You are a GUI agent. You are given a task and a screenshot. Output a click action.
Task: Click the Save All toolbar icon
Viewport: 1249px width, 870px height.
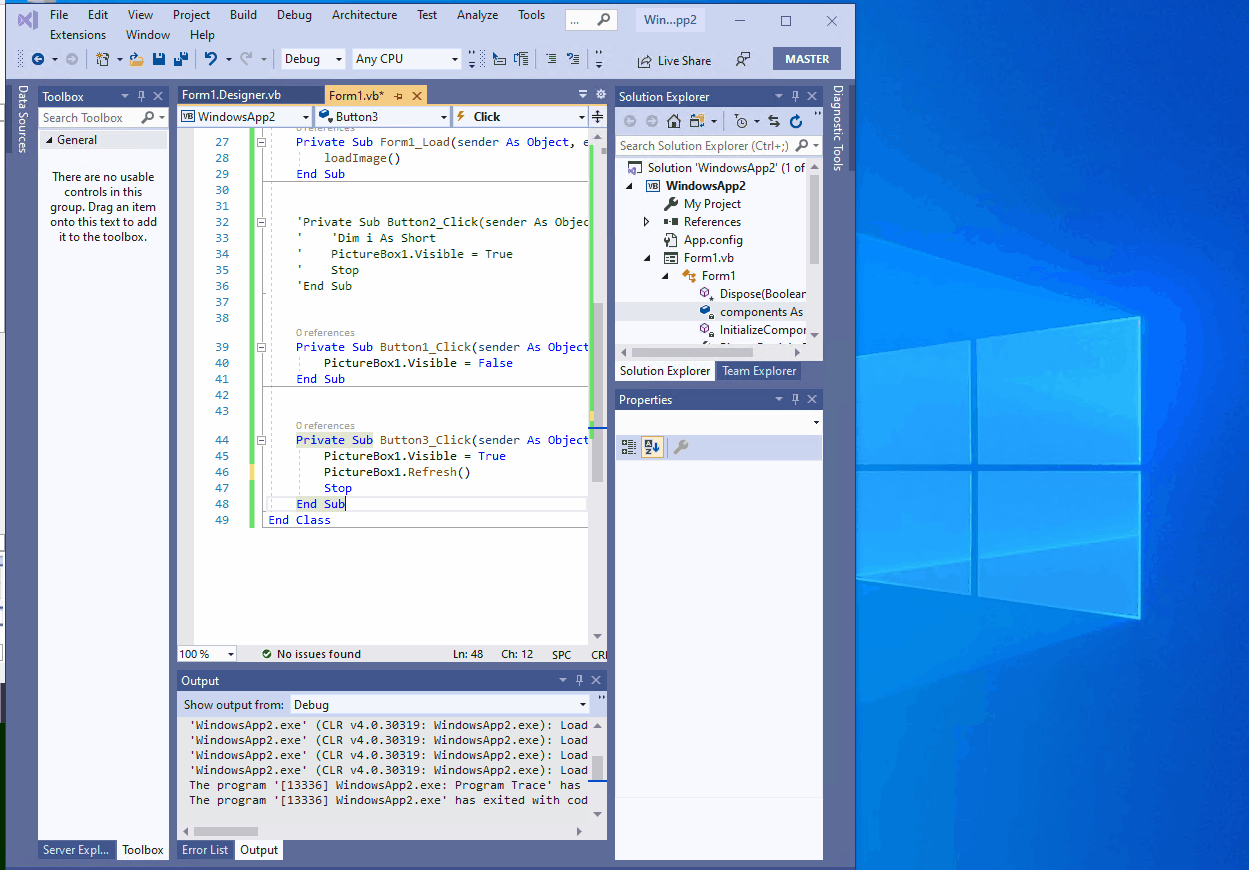click(181, 59)
